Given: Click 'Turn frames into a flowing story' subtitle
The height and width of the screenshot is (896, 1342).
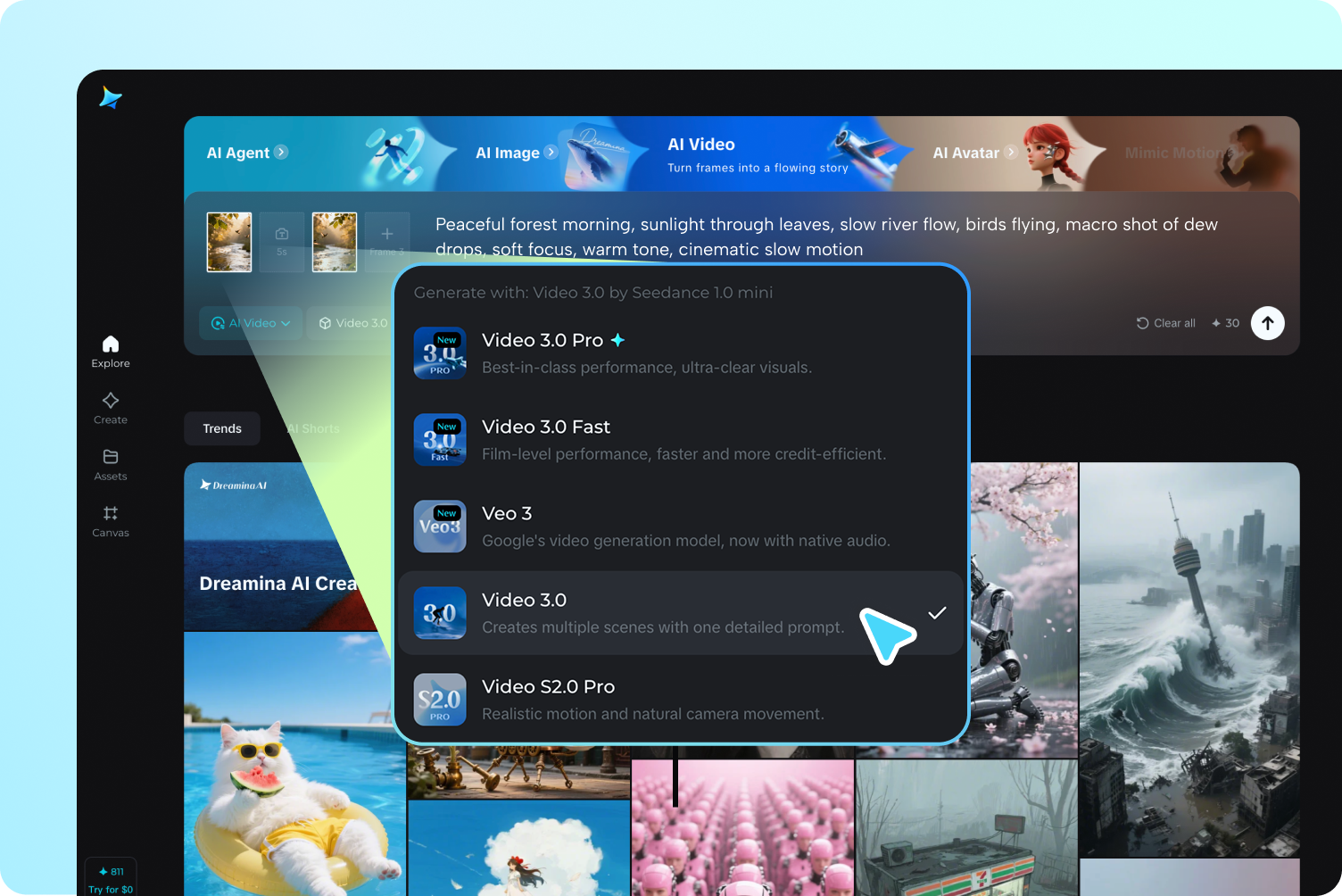Looking at the screenshot, I should pos(758,168).
